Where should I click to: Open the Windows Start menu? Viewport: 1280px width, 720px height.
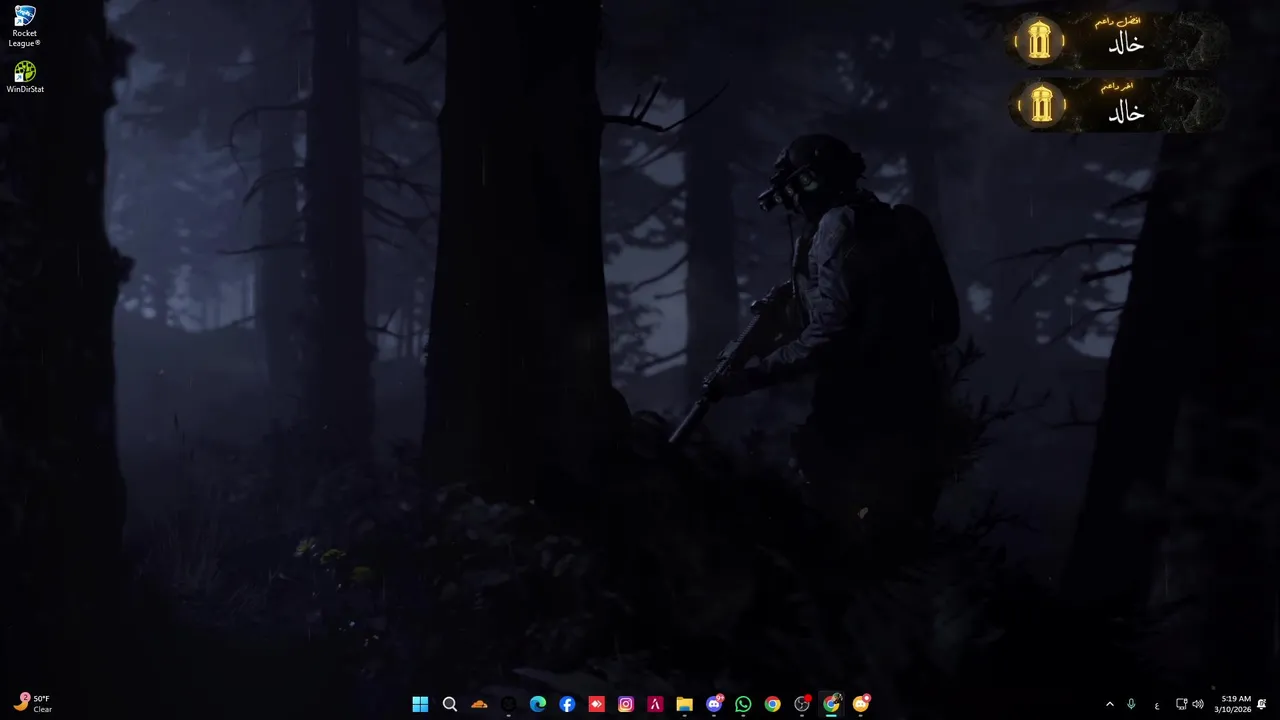[420, 704]
